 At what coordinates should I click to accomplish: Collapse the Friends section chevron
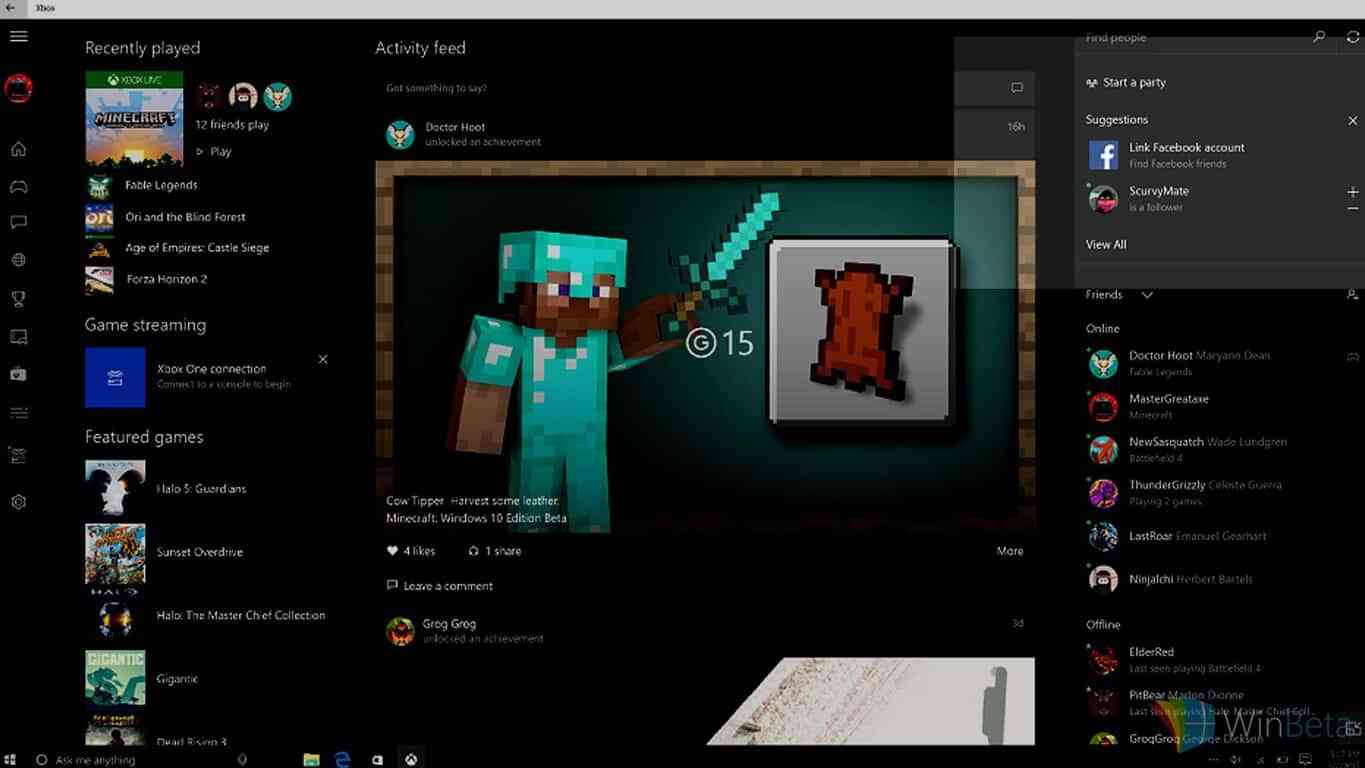[1147, 295]
